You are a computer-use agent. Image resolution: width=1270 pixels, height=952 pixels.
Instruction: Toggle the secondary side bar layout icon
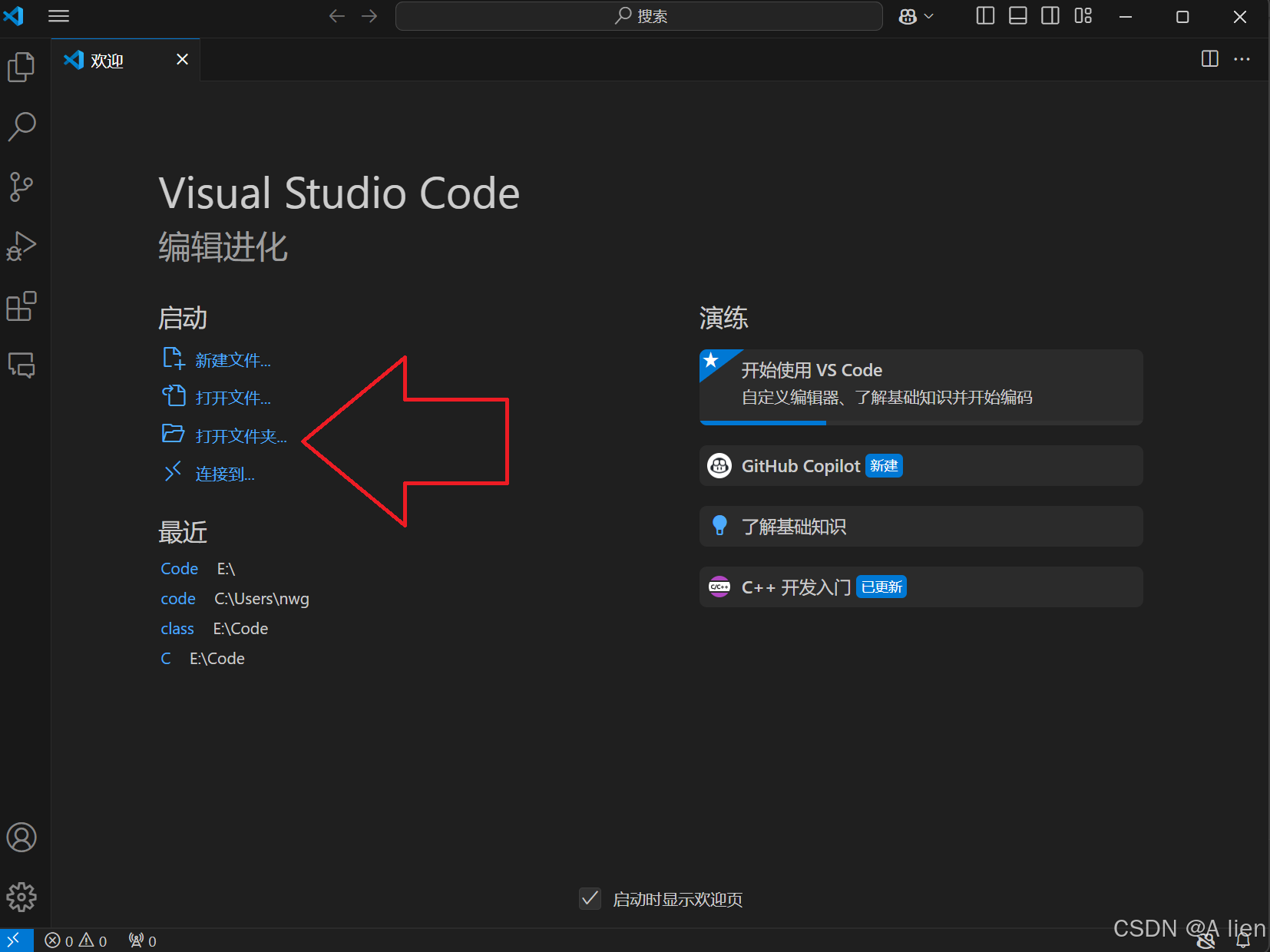click(x=1050, y=16)
